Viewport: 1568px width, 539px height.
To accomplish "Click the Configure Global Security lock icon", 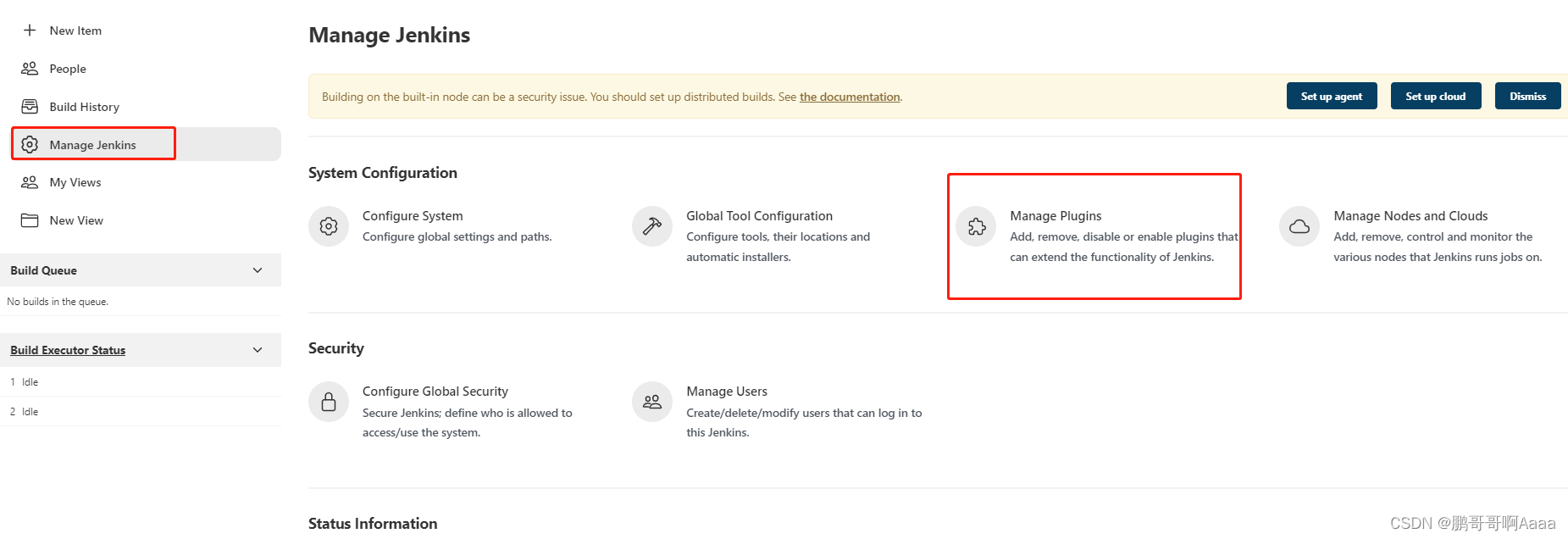I will click(x=329, y=402).
